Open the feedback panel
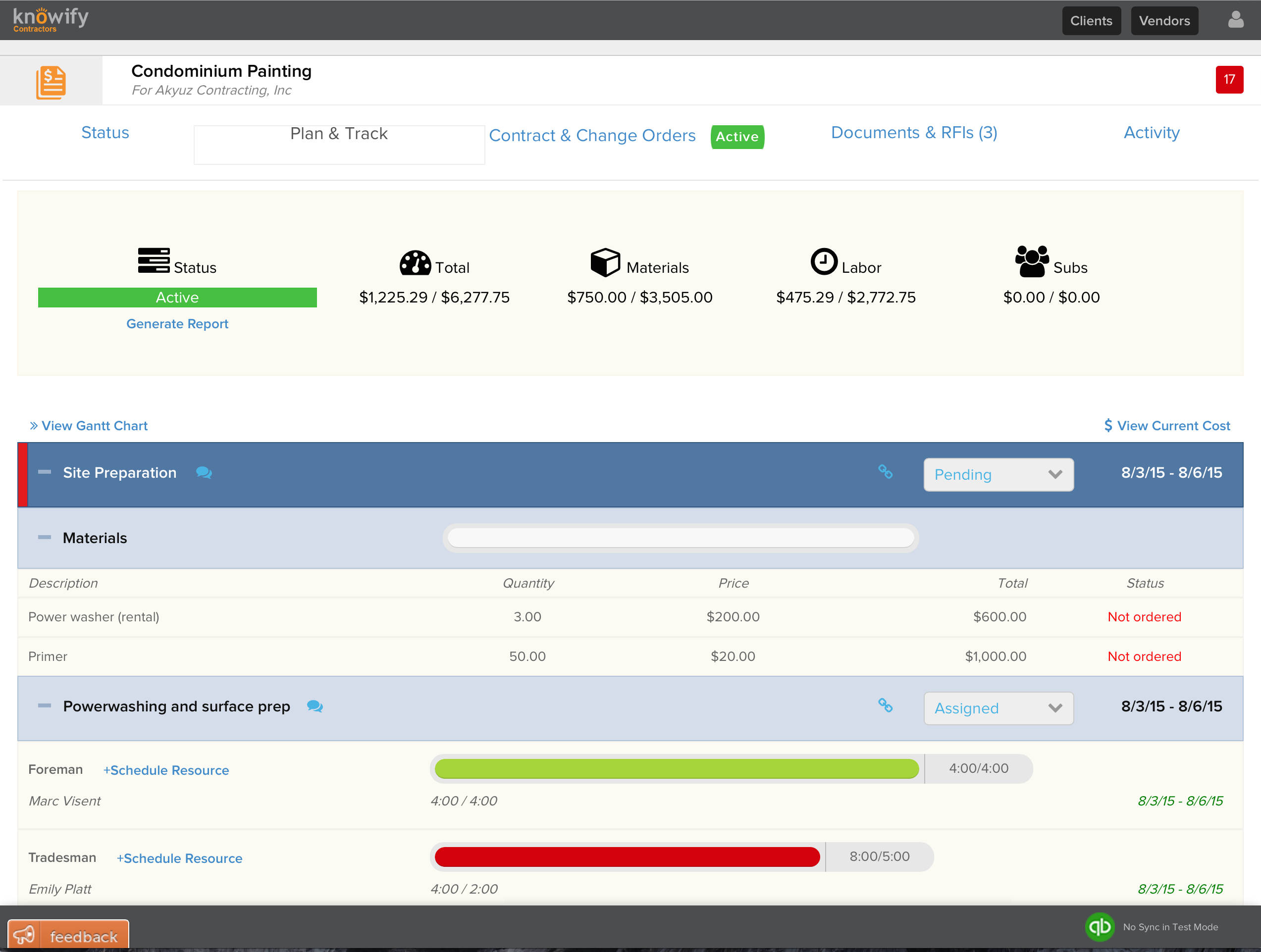 68,934
